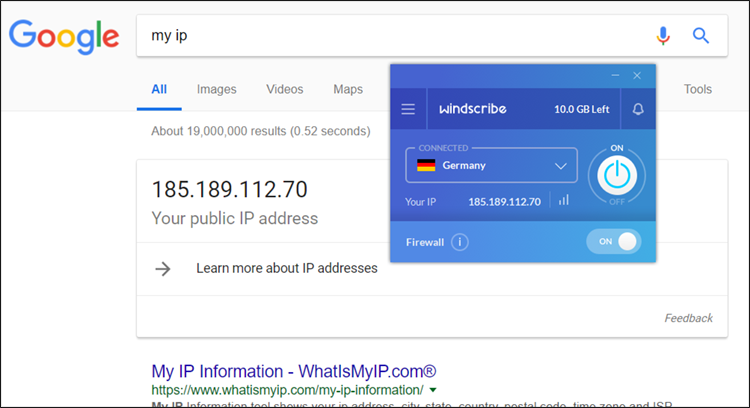Open Learn more about IP addresses
Image resolution: width=750 pixels, height=408 pixels.
287,268
